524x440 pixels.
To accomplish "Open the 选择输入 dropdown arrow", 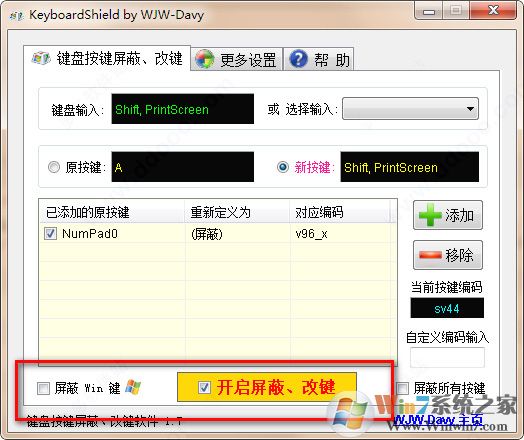I will (x=470, y=109).
